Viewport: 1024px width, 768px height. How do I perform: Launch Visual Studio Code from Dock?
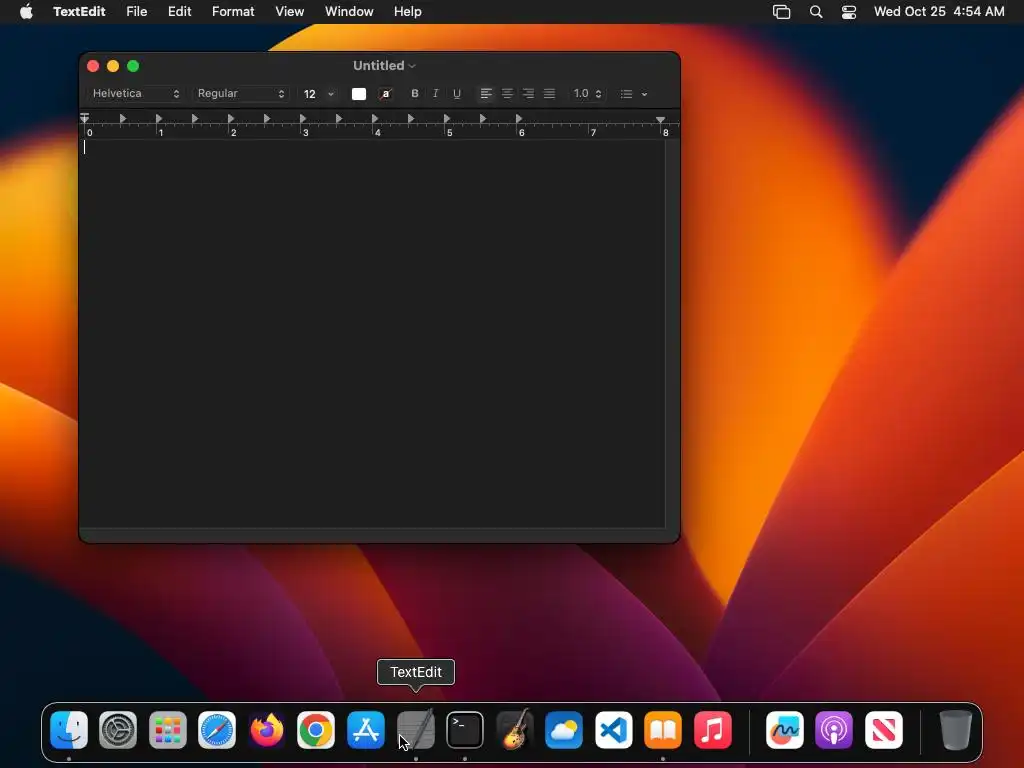(x=613, y=730)
